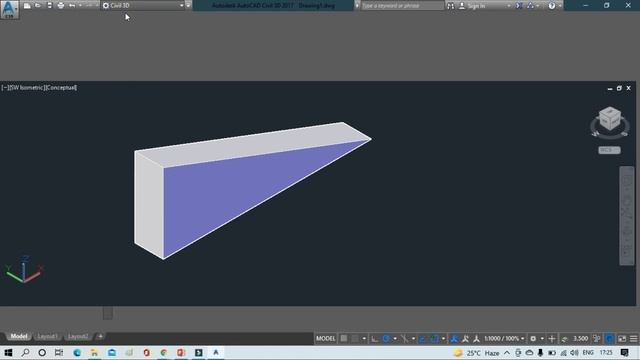640x360 pixels.
Task: Toggle Object snap tracking
Action: tap(423, 338)
